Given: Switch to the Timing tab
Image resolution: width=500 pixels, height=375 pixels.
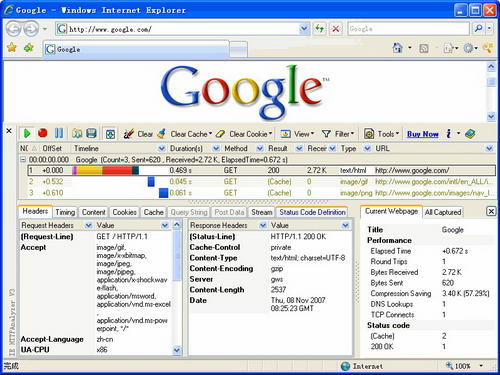Looking at the screenshot, I should (65, 212).
